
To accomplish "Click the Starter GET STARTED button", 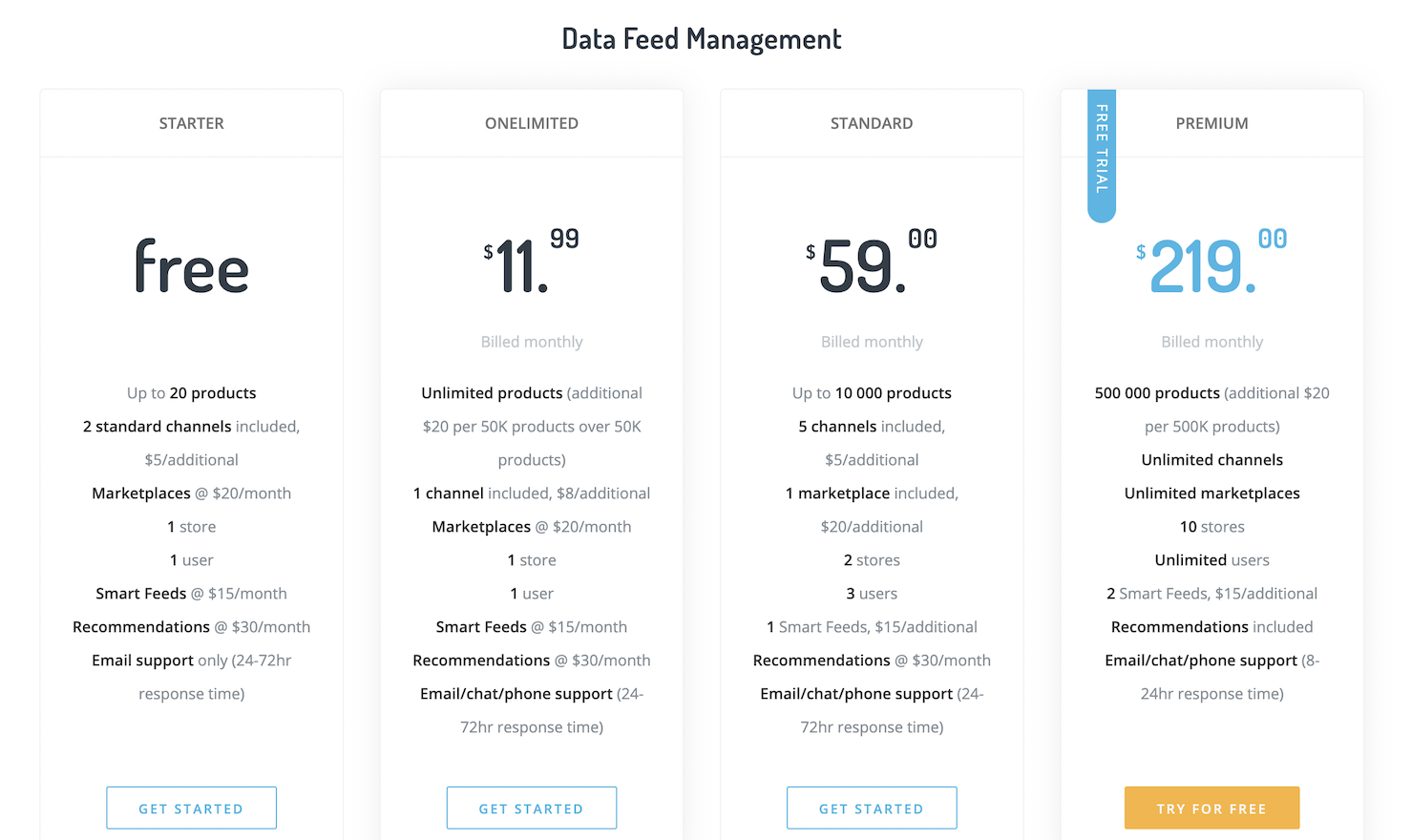I will 191,808.
